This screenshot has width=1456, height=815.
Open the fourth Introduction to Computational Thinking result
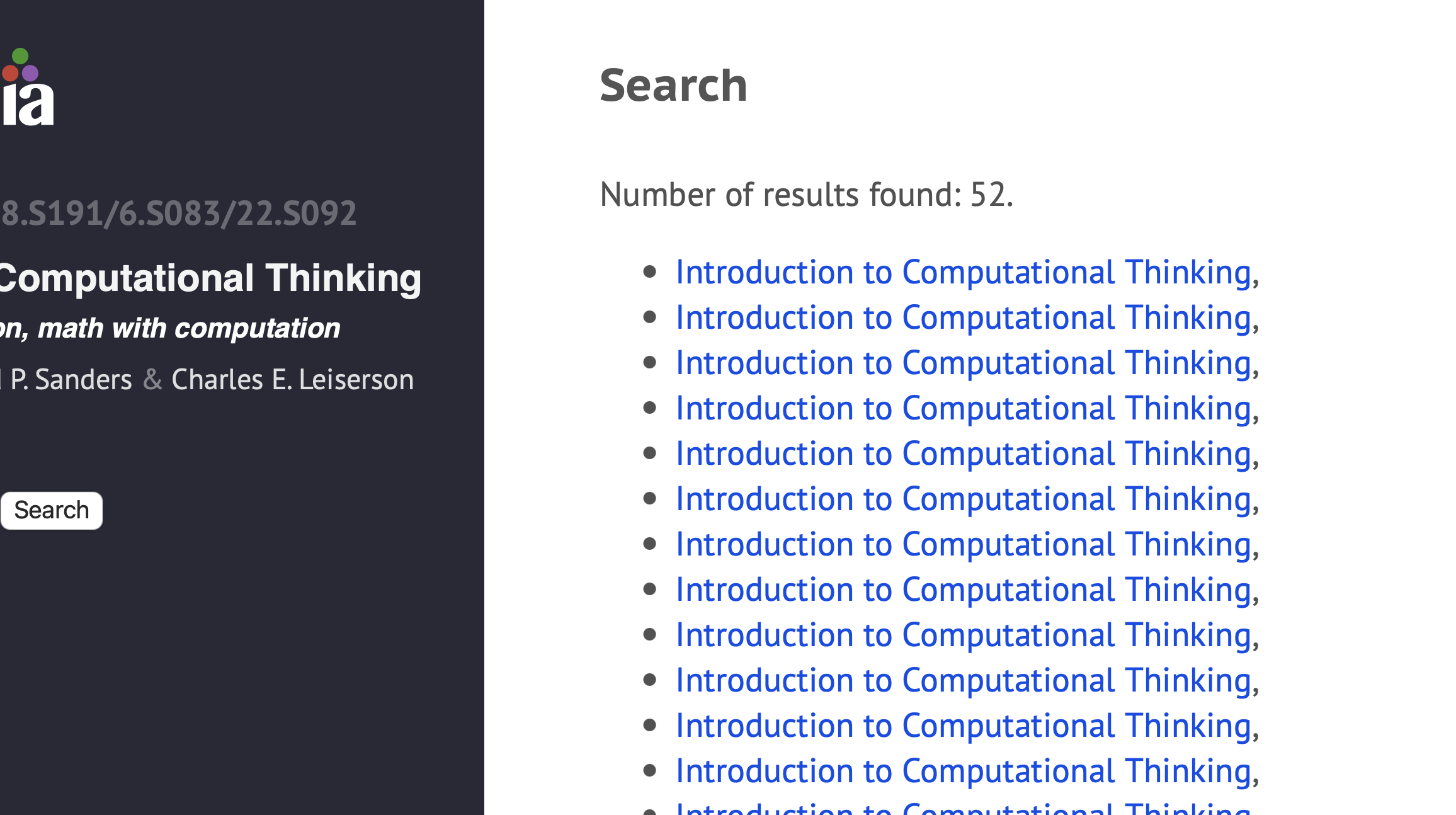coord(963,409)
